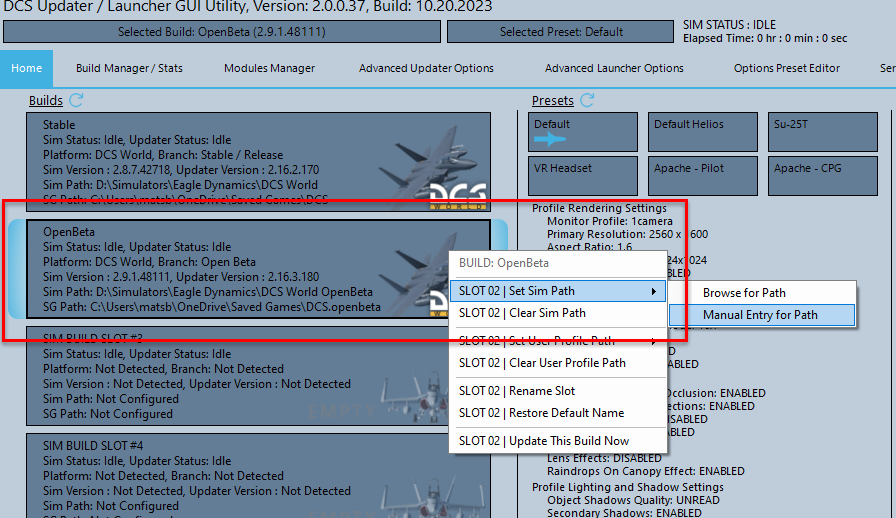The image size is (896, 518).
Task: Click Raindrops On Canopy Effect: ENABLED text
Action: click(646, 471)
